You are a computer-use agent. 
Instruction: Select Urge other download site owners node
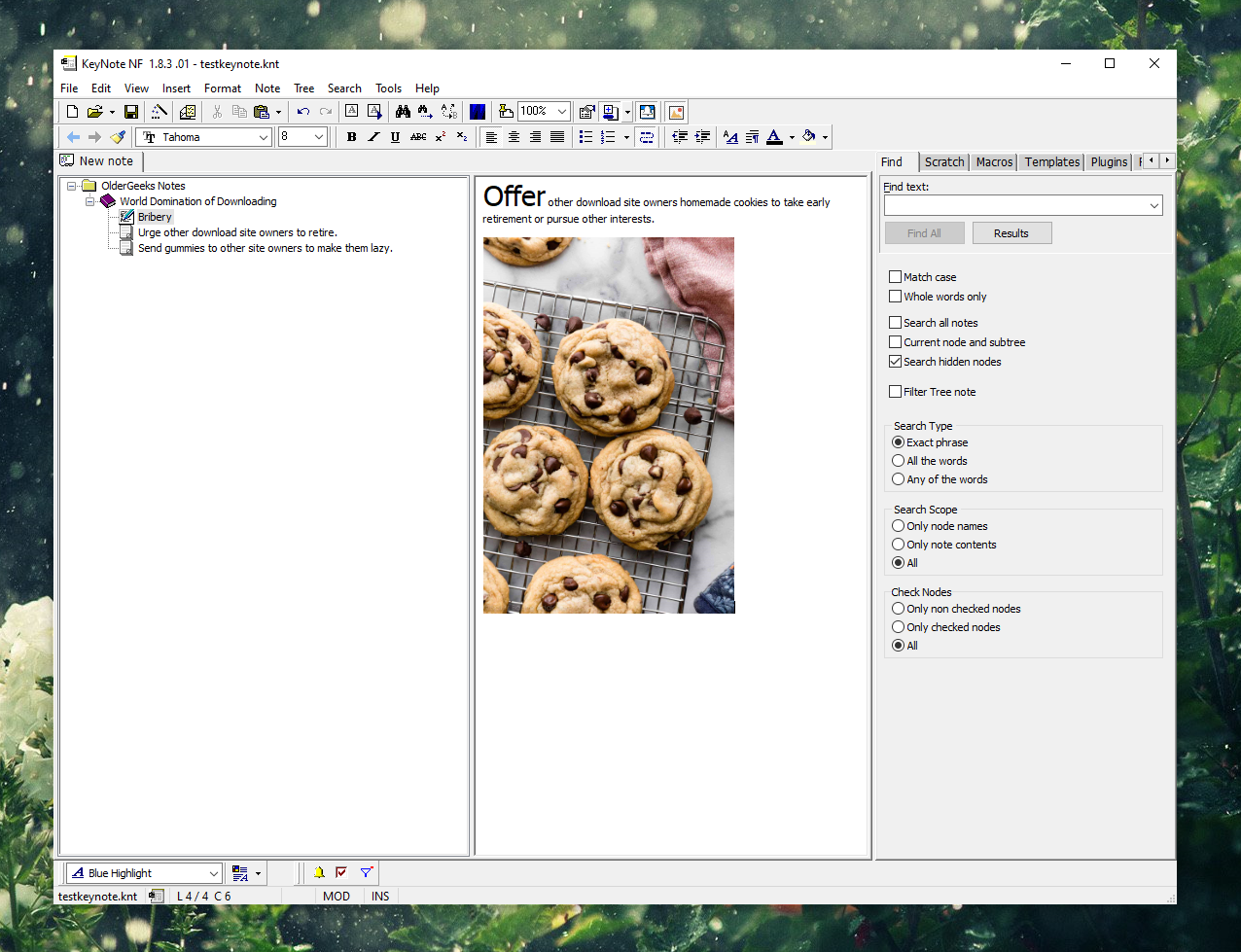(237, 232)
